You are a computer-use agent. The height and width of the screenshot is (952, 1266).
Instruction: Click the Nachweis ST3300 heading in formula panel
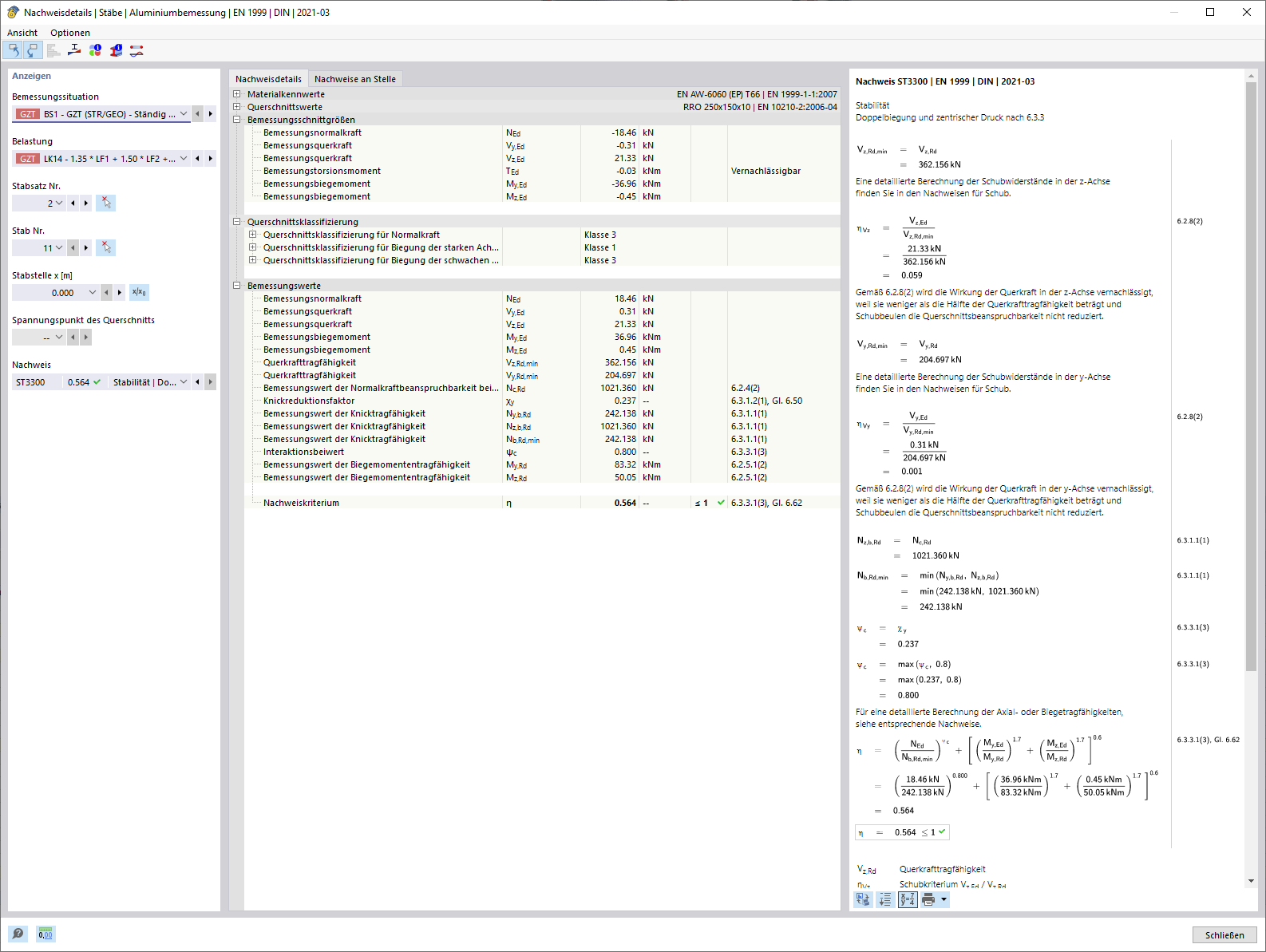coord(945,81)
